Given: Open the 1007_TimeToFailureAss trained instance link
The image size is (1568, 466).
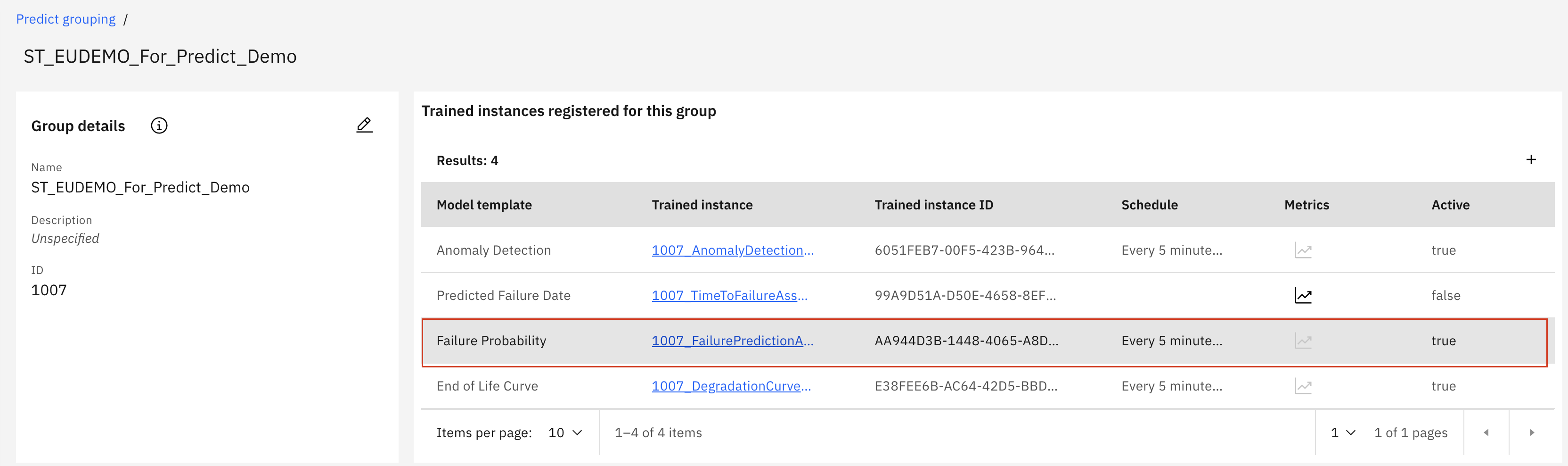Looking at the screenshot, I should 729,295.
